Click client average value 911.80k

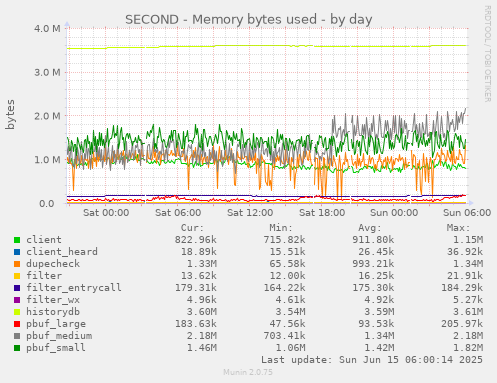pyautogui.click(x=373, y=240)
